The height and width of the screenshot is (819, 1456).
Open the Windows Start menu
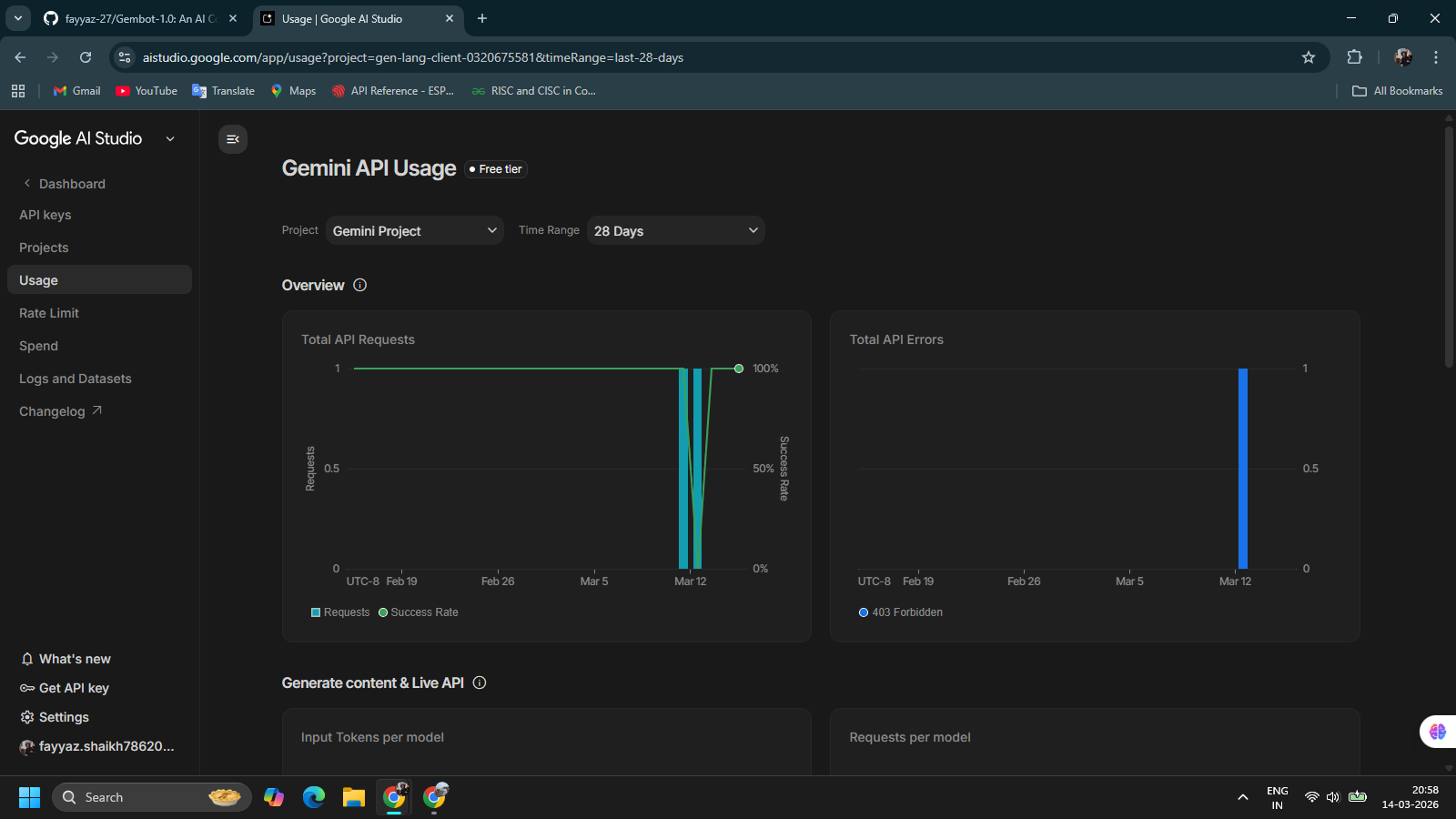[x=30, y=797]
